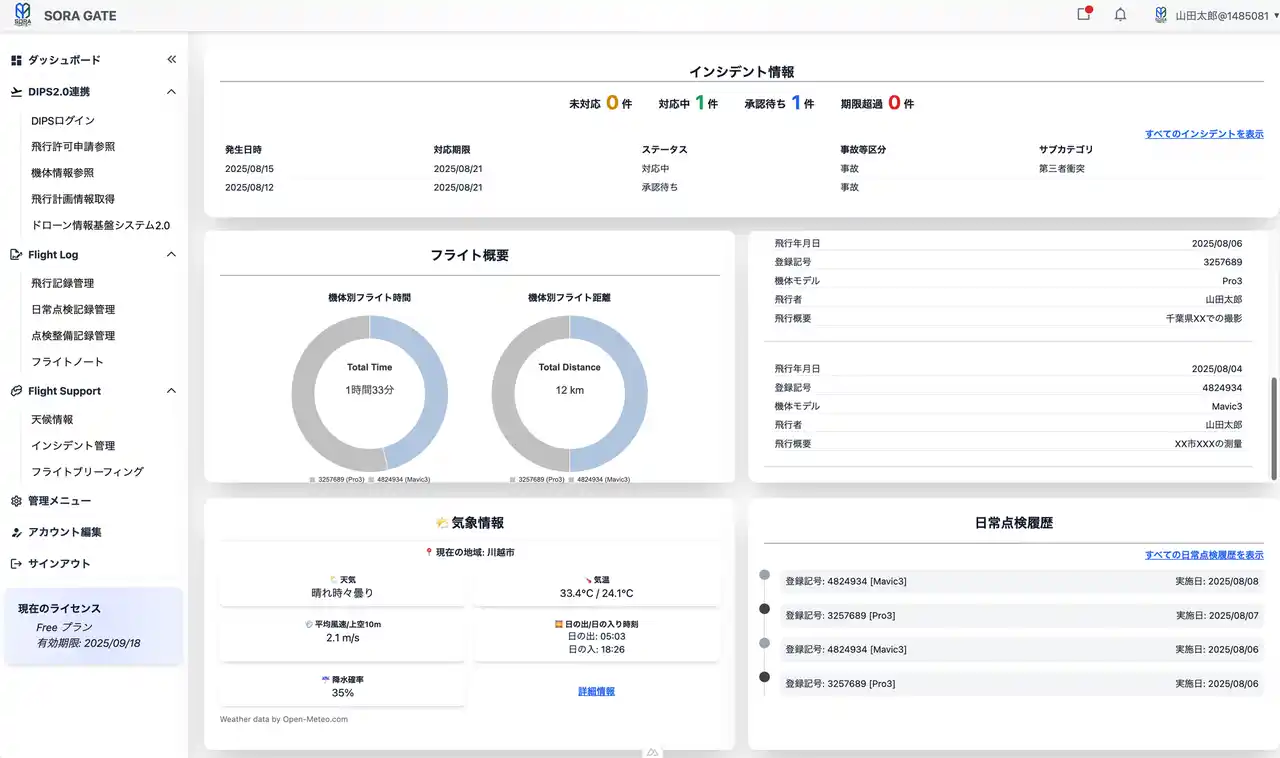This screenshot has height=758, width=1280.
Task: Click the page vertical scrollbar thumb
Action: (x=1273, y=428)
